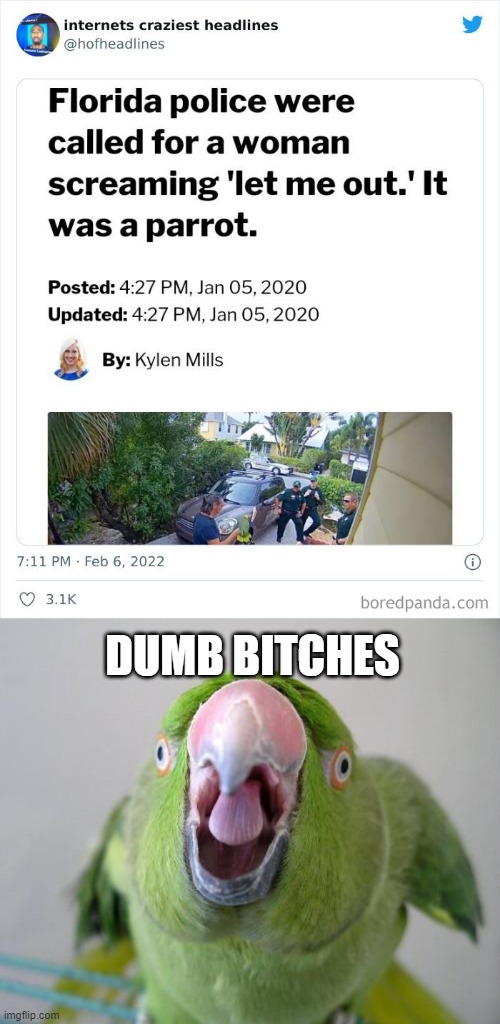Open the tweet info icon
This screenshot has width=500, height=1024.
(473, 562)
